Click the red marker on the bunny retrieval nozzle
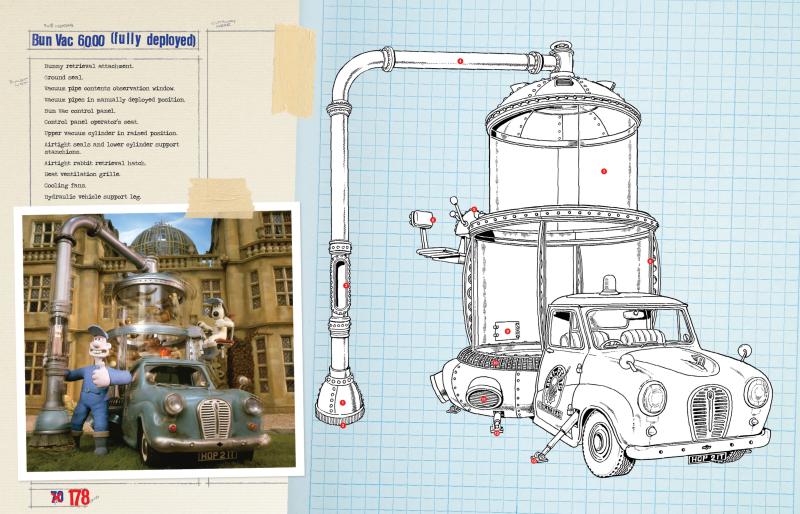This screenshot has height=514, width=800. (342, 402)
